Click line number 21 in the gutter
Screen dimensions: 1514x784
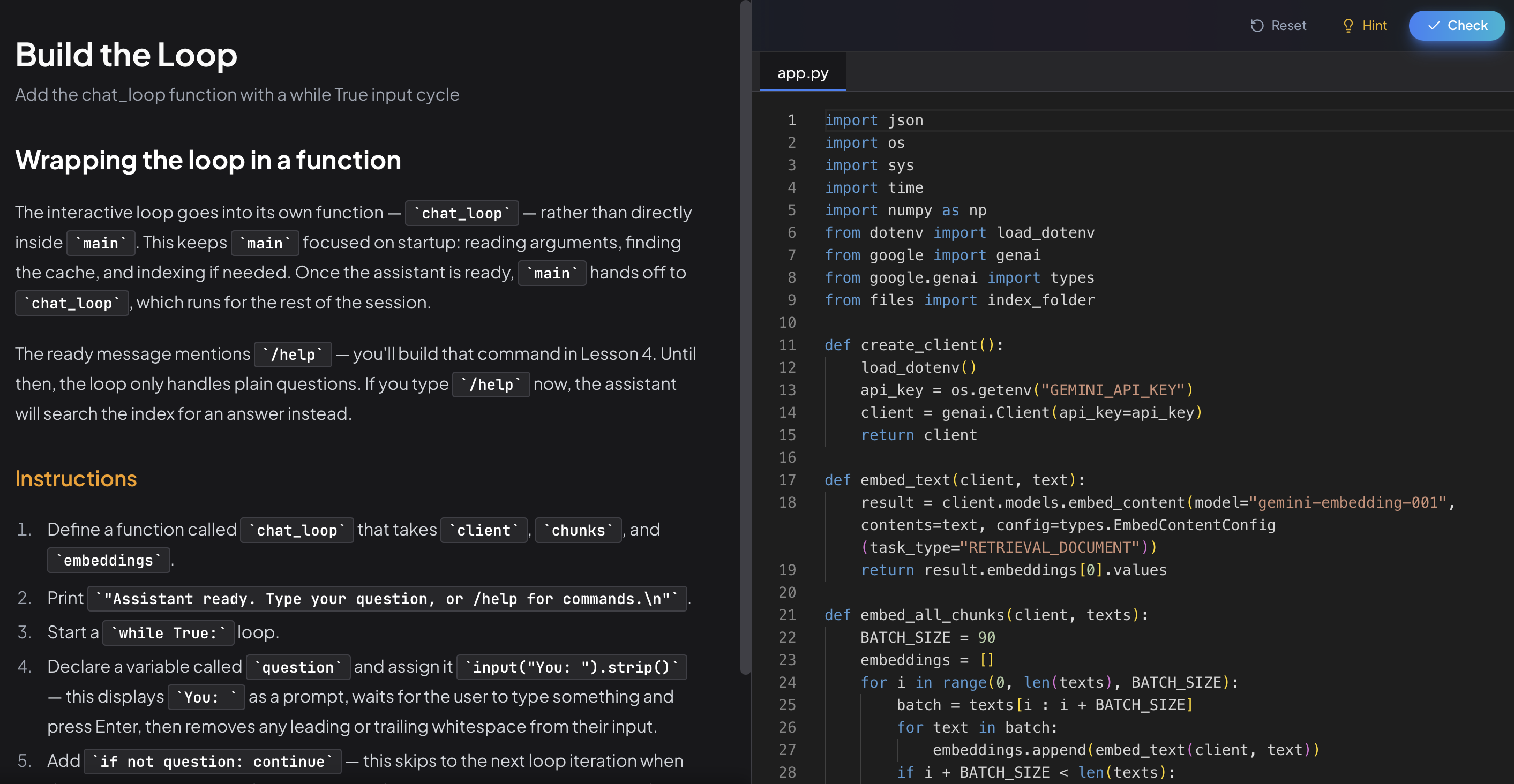coord(787,615)
